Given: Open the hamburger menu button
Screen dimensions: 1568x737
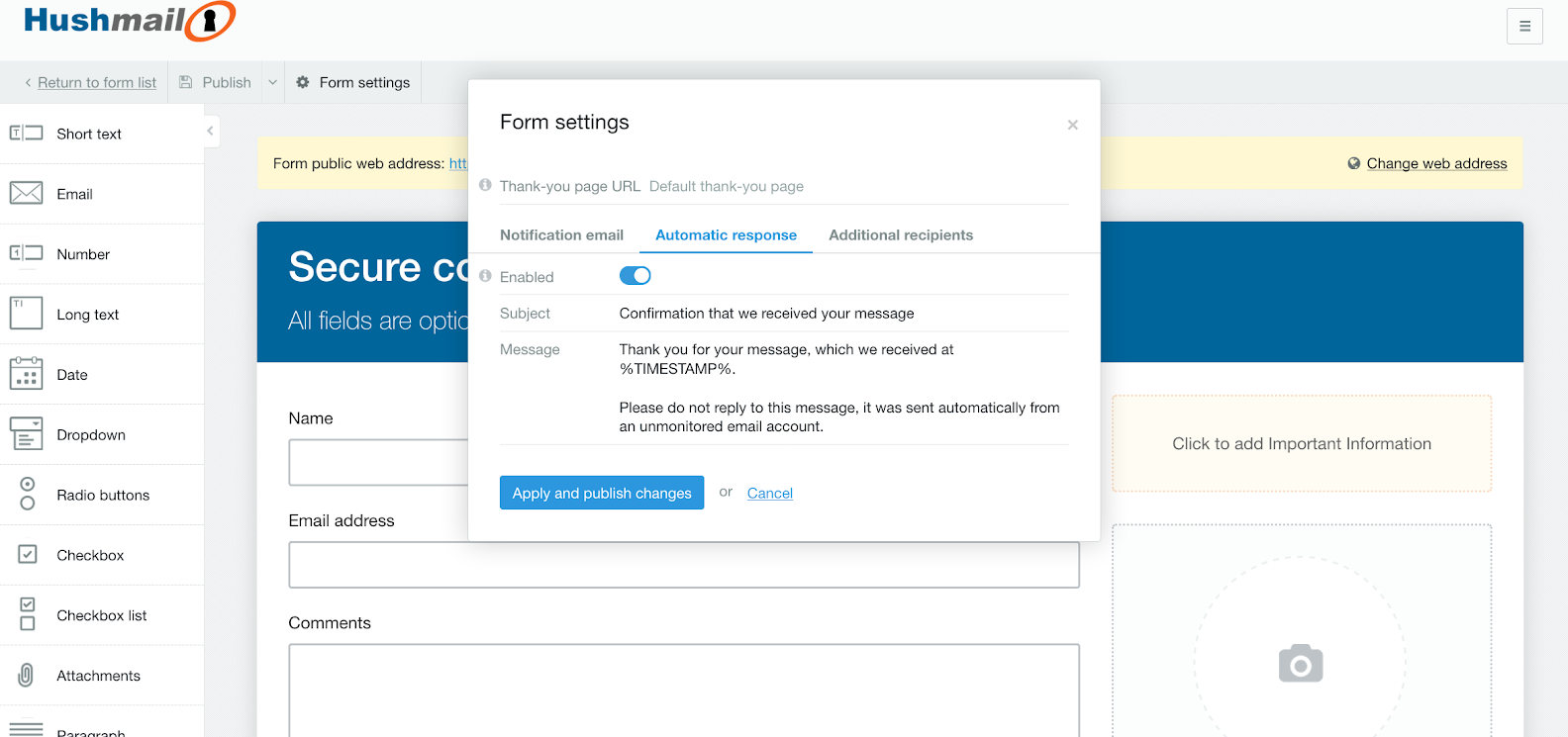Looking at the screenshot, I should click(x=1524, y=27).
